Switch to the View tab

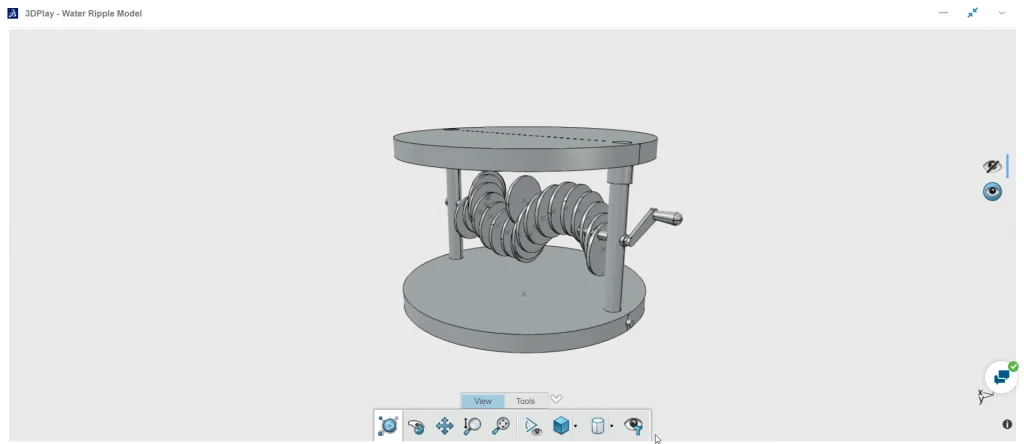point(483,401)
